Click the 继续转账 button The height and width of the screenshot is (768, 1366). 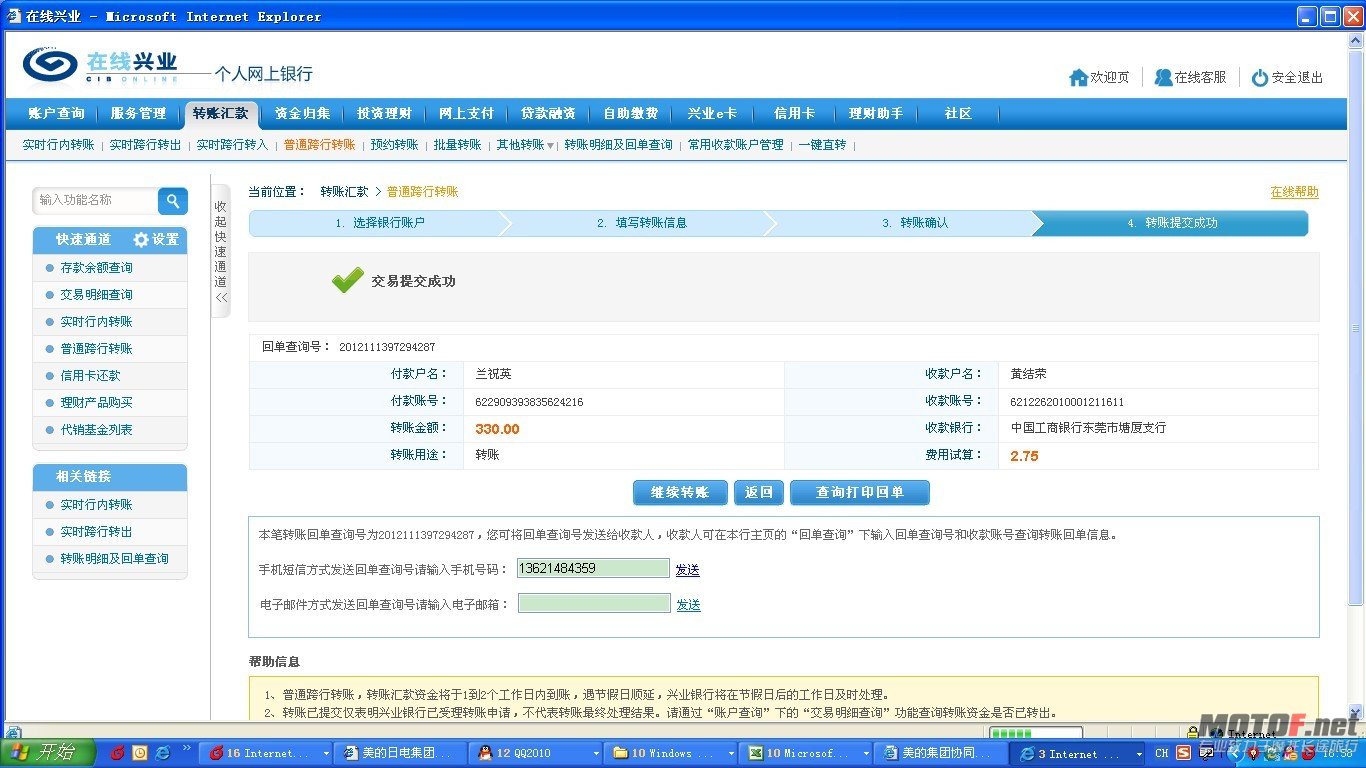680,493
